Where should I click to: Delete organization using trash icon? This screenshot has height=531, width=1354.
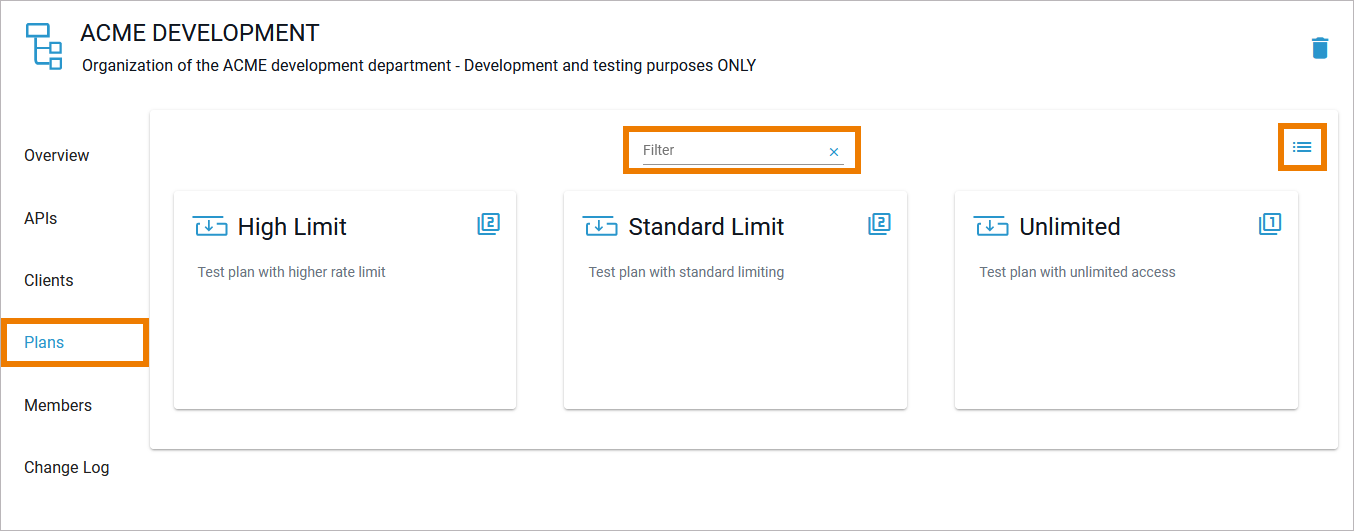(x=1320, y=48)
